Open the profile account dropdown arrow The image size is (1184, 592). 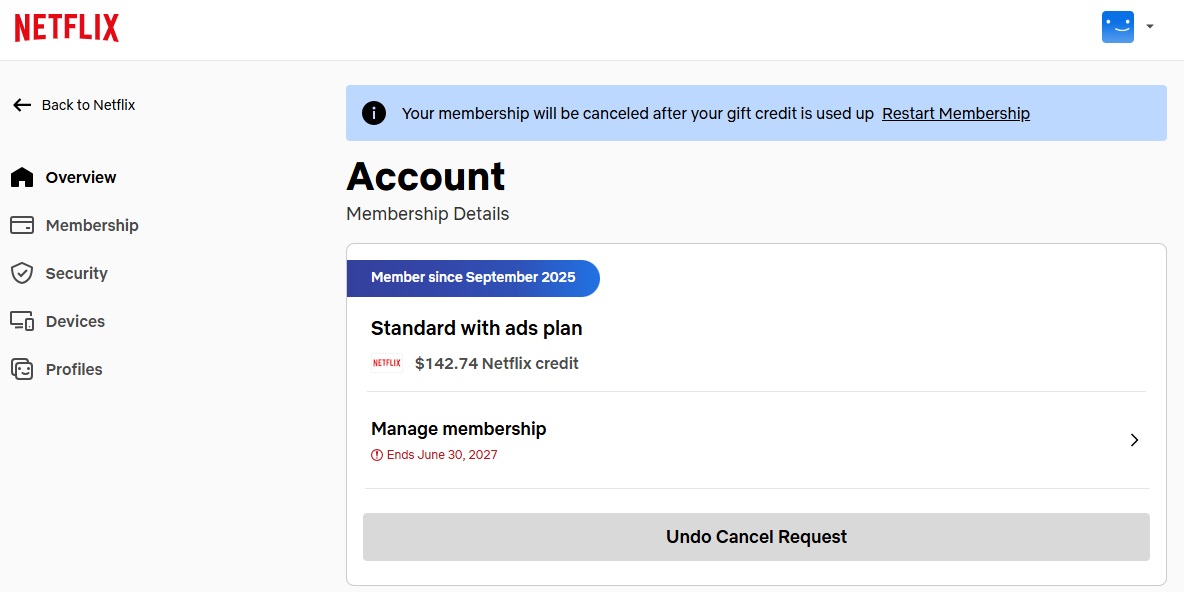coord(1150,28)
